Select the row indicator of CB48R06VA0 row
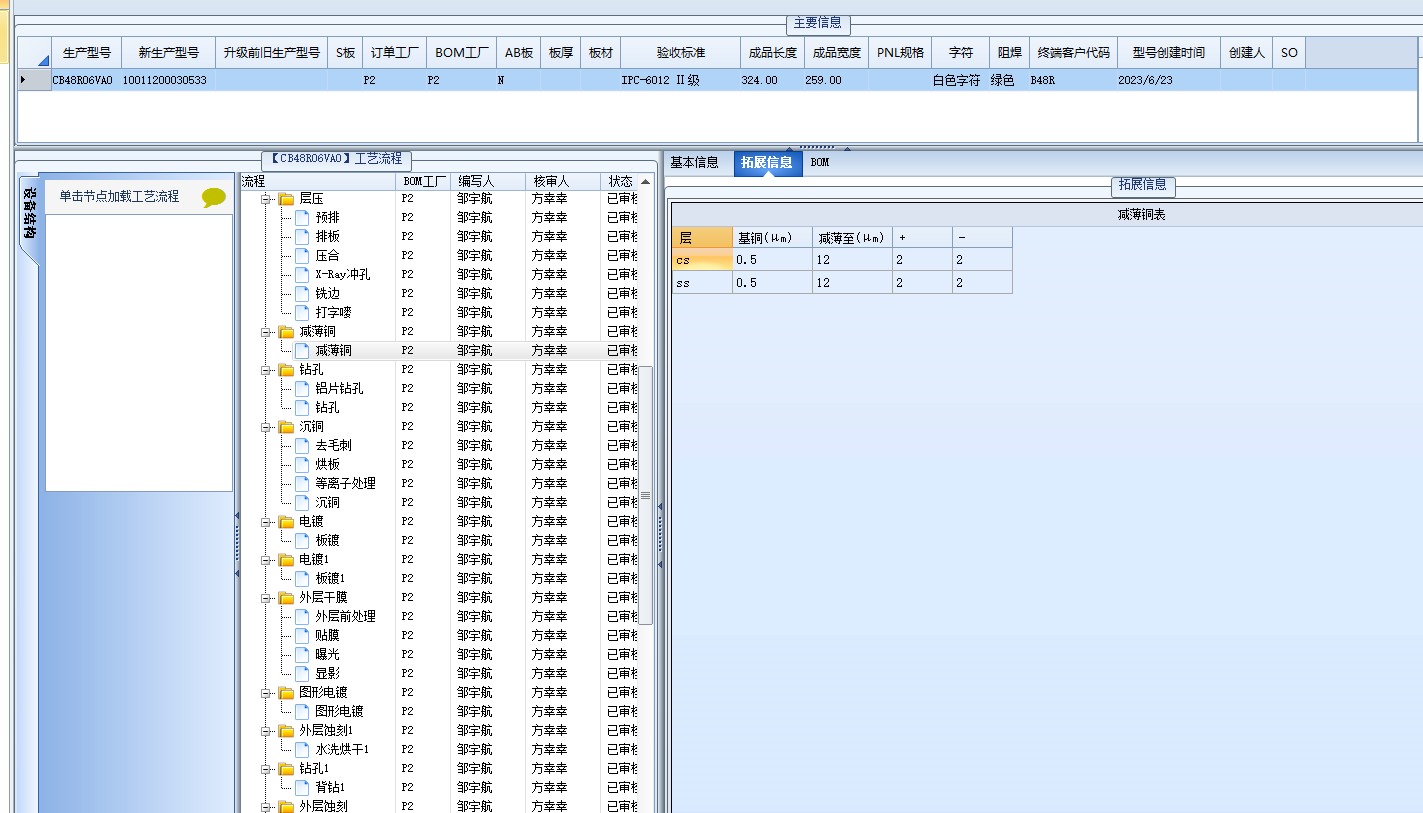 [x=34, y=80]
